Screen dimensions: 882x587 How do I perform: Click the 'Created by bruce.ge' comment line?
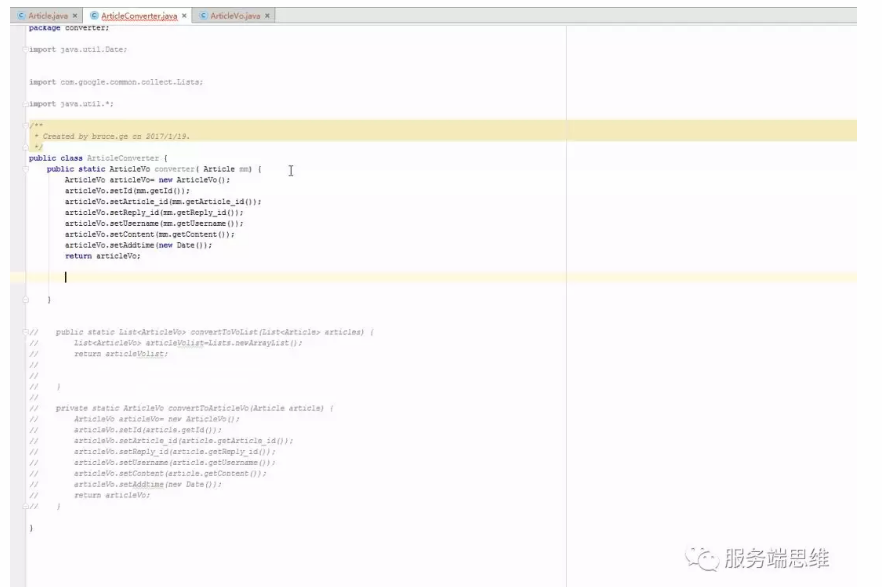click(x=112, y=136)
